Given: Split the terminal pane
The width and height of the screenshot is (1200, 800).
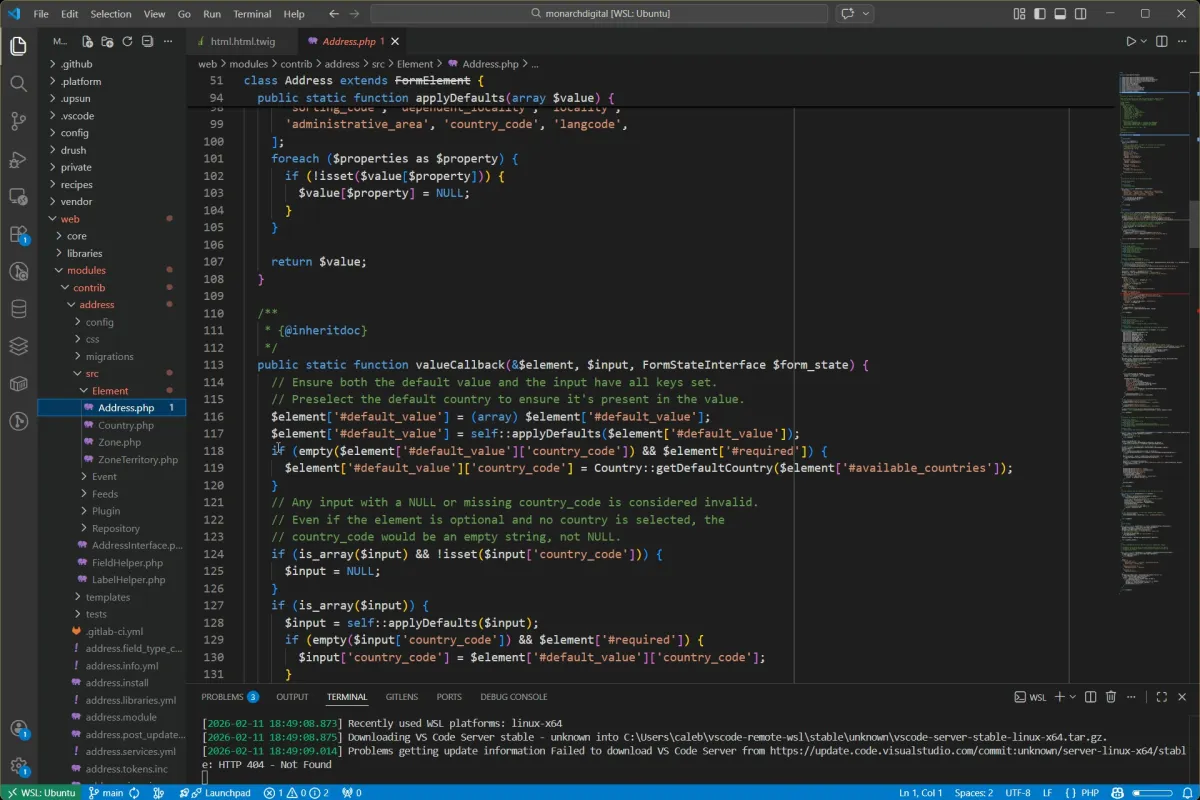Looking at the screenshot, I should [x=1091, y=697].
